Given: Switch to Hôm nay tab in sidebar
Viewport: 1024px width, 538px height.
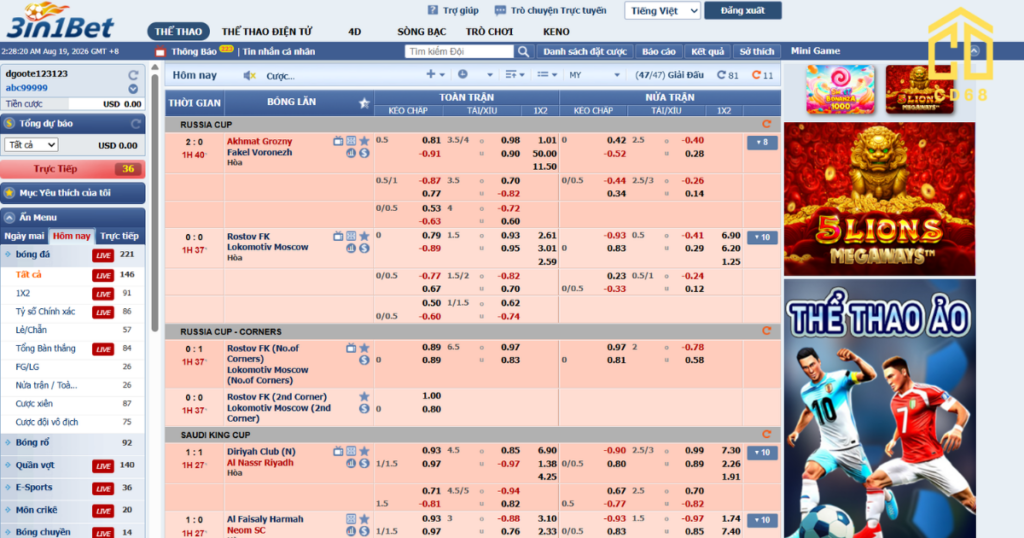Looking at the screenshot, I should 72,236.
